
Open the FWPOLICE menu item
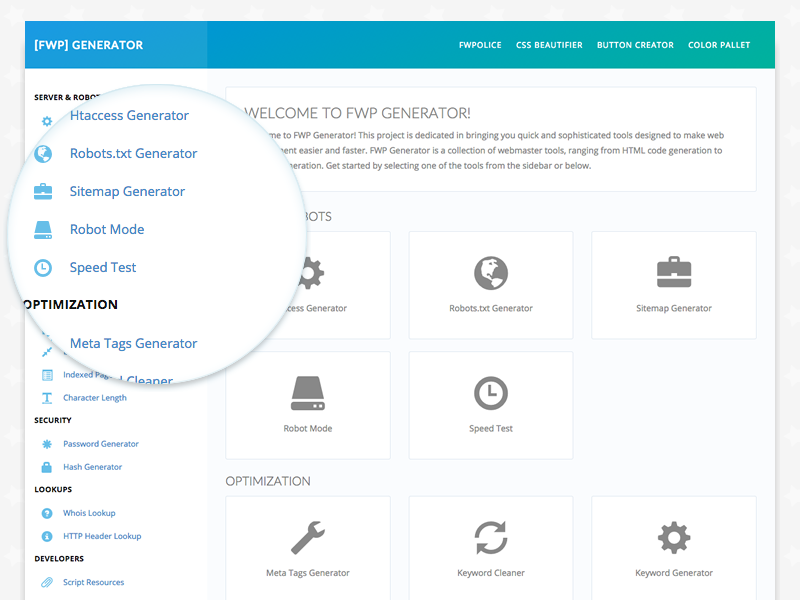click(x=481, y=45)
